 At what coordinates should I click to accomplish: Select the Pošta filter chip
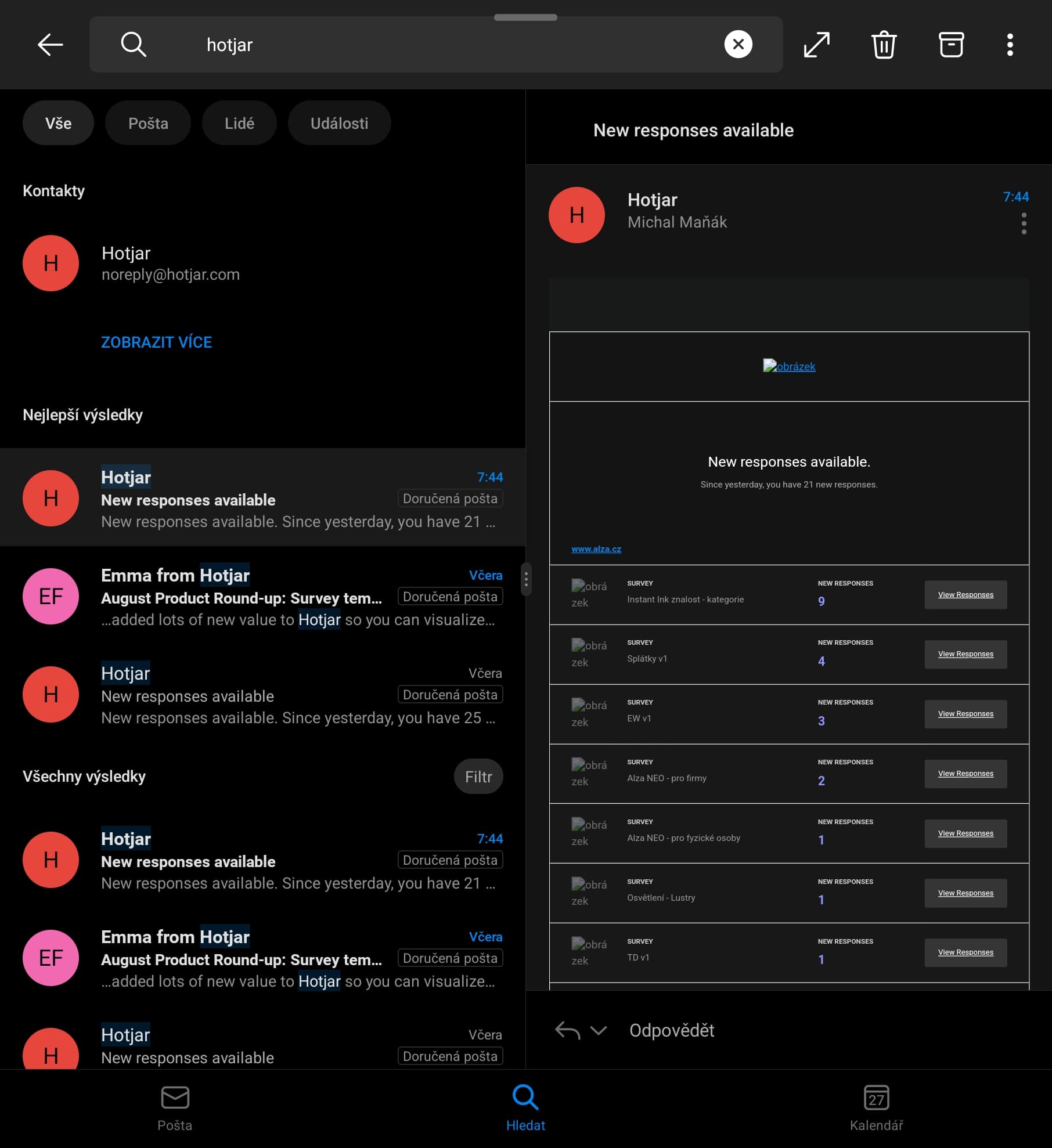(148, 123)
